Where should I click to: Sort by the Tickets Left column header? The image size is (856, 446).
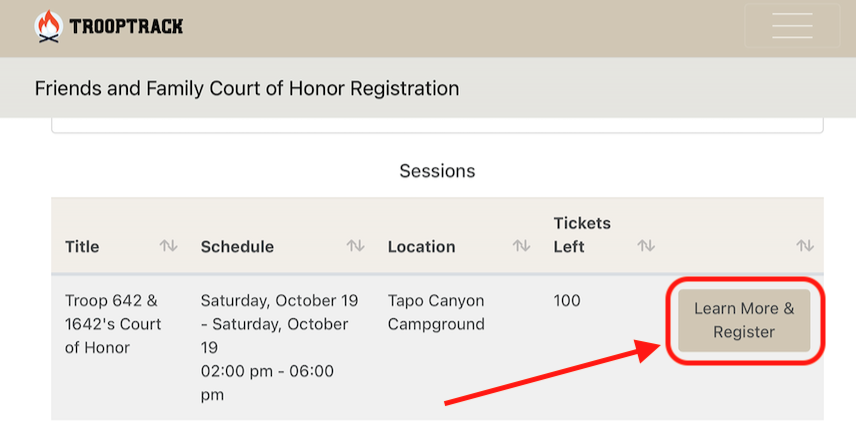[582, 235]
